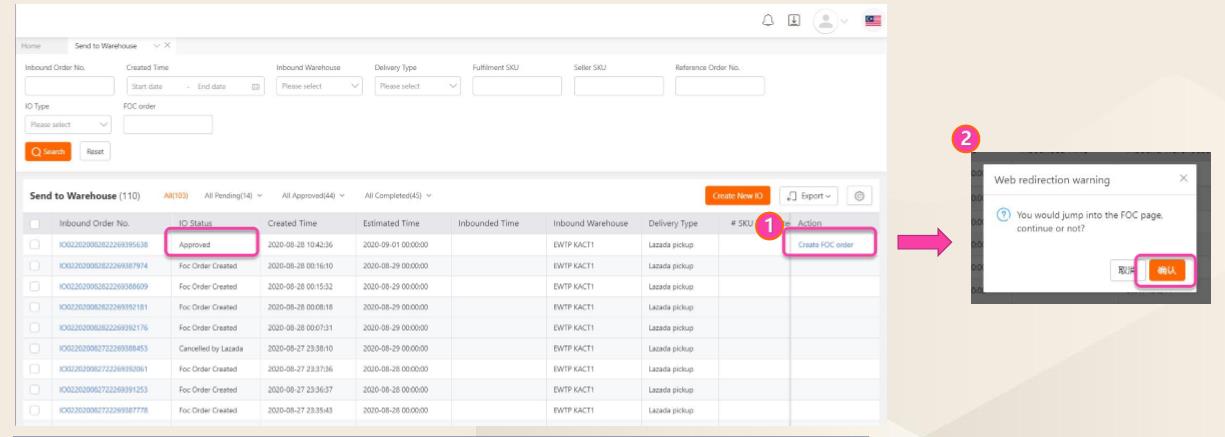Click the Inbound Order No. input field
1225x437 pixels.
coord(69,86)
